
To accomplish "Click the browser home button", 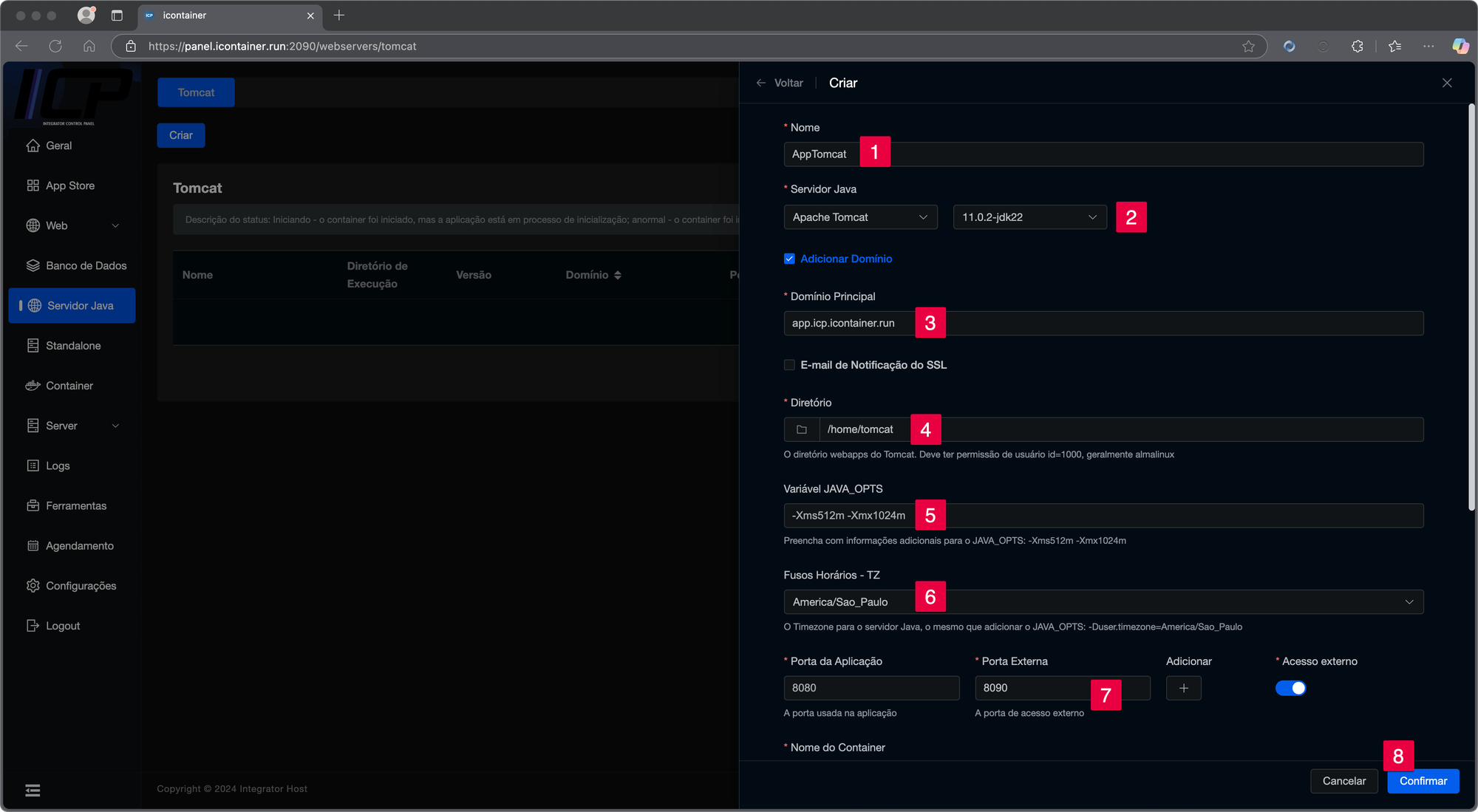I will point(89,46).
